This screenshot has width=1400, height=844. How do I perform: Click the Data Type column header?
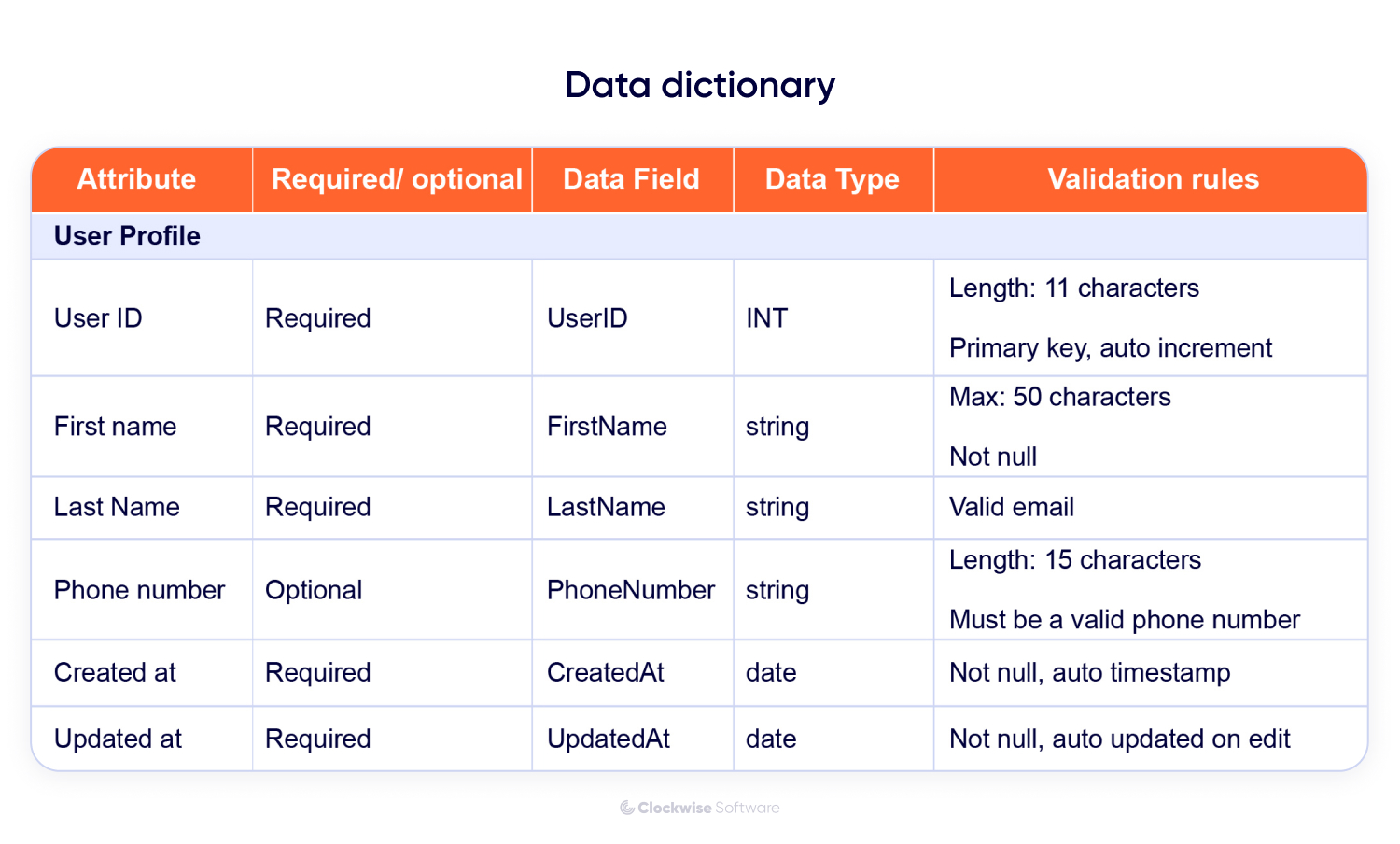click(832, 179)
